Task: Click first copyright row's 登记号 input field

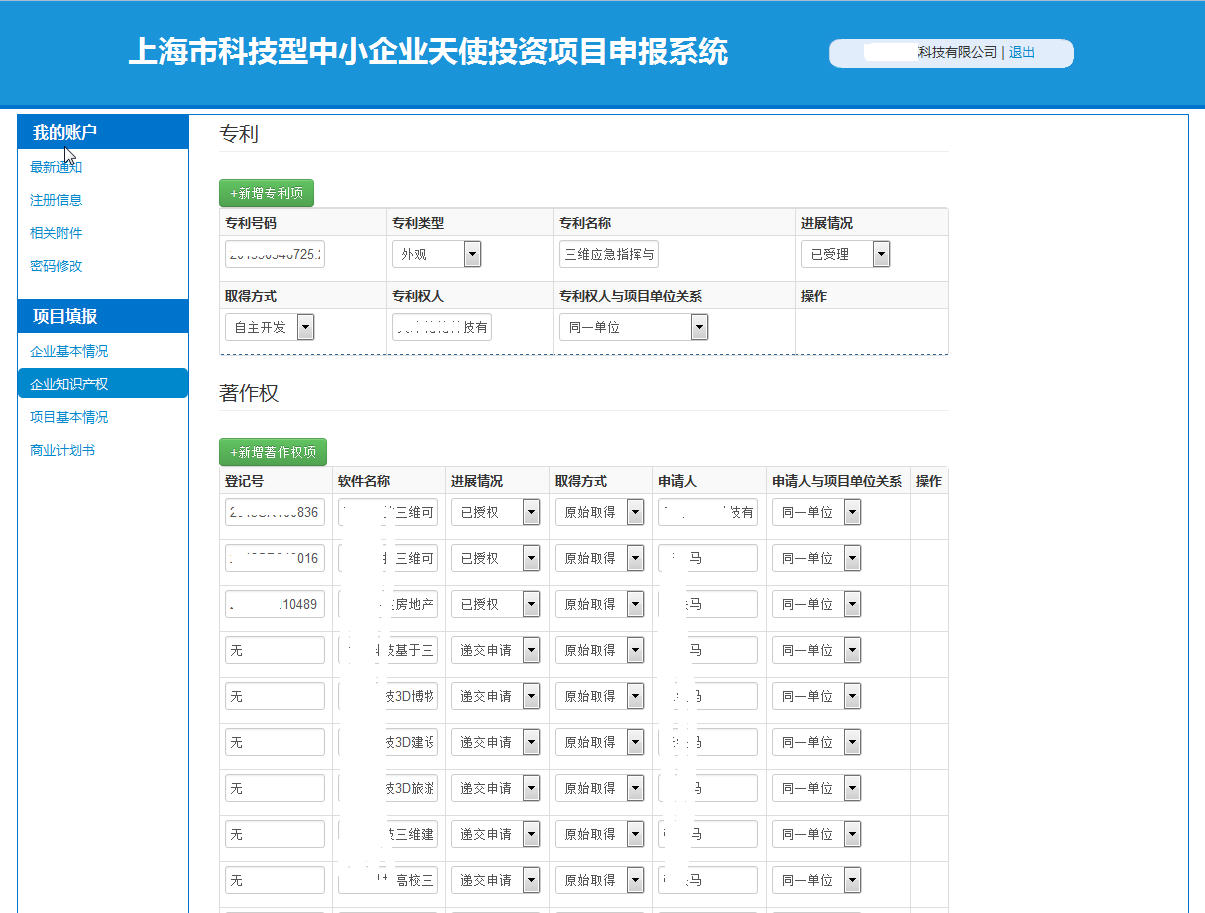Action: pyautogui.click(x=275, y=513)
